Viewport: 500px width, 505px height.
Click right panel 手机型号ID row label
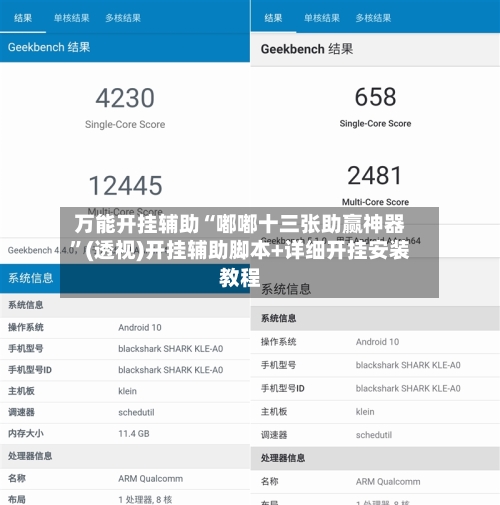point(283,388)
